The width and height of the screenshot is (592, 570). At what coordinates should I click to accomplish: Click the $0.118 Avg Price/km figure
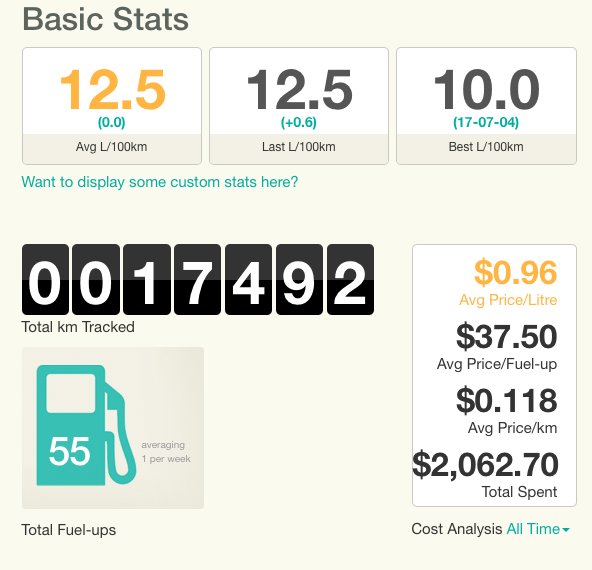pos(506,400)
